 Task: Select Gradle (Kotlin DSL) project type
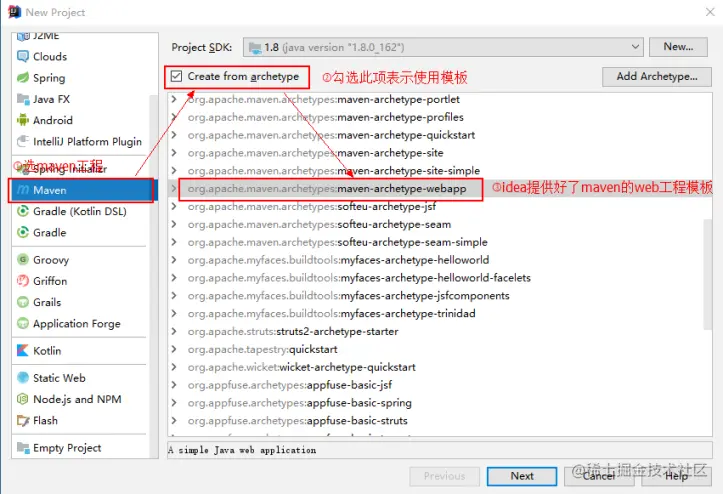coord(81,211)
